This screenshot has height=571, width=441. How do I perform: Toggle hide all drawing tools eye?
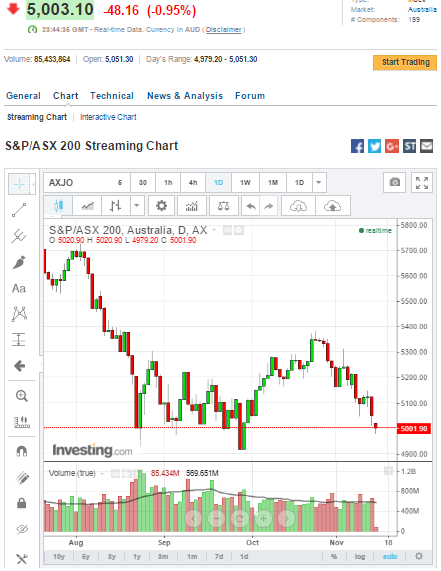(22, 529)
